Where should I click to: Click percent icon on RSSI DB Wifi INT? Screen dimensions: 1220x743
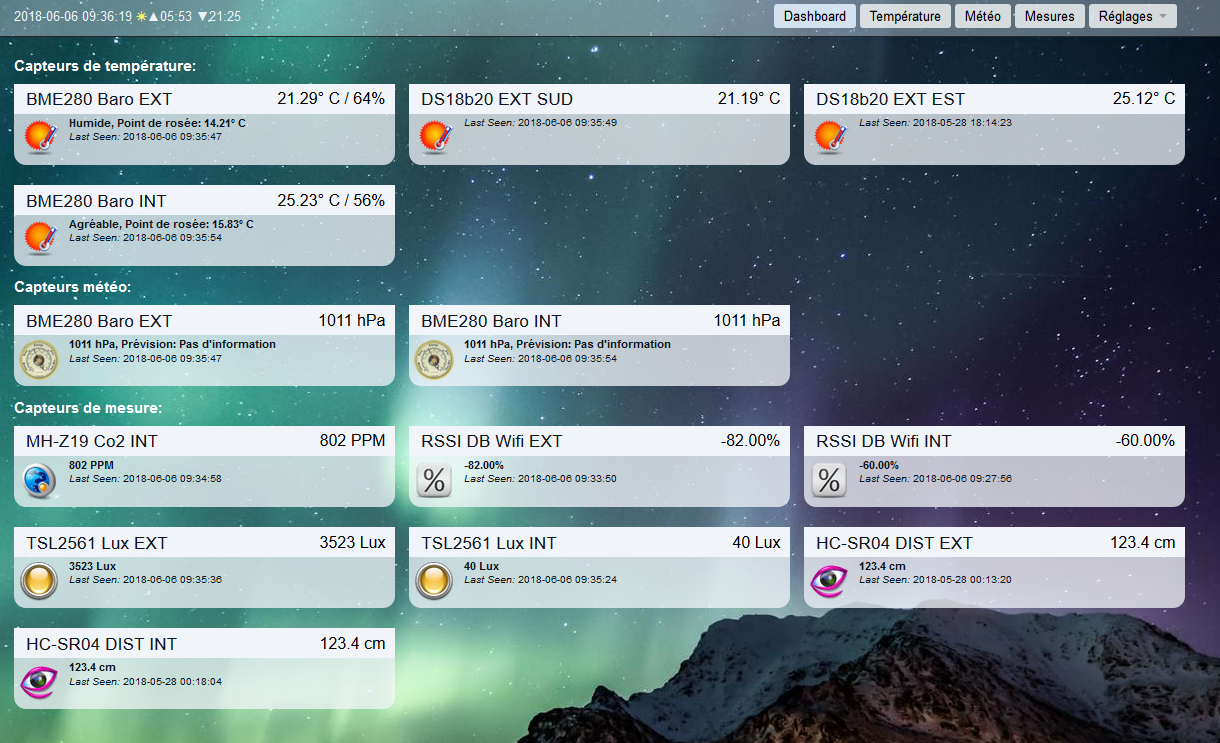click(830, 480)
